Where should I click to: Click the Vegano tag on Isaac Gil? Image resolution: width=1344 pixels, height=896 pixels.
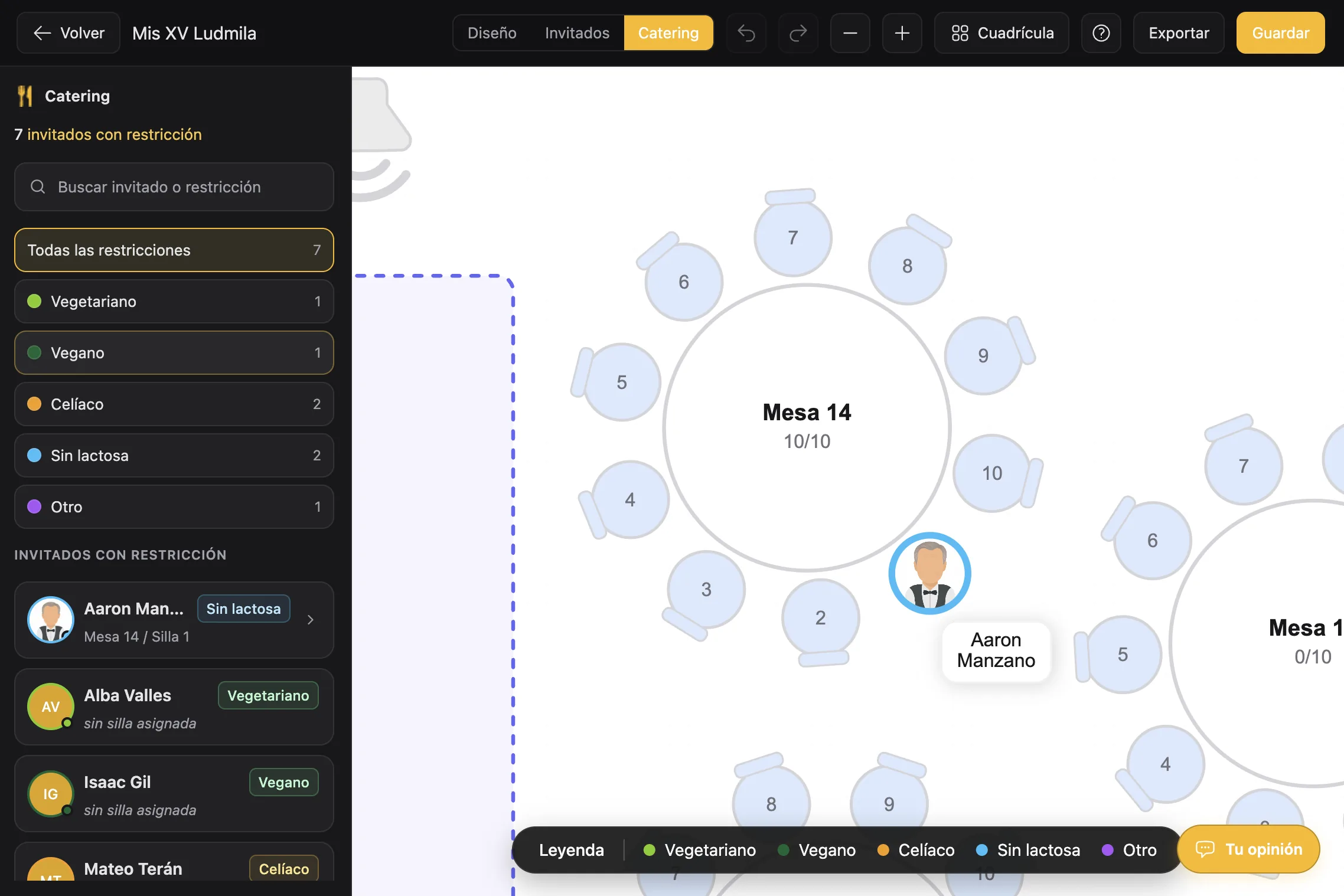click(283, 783)
